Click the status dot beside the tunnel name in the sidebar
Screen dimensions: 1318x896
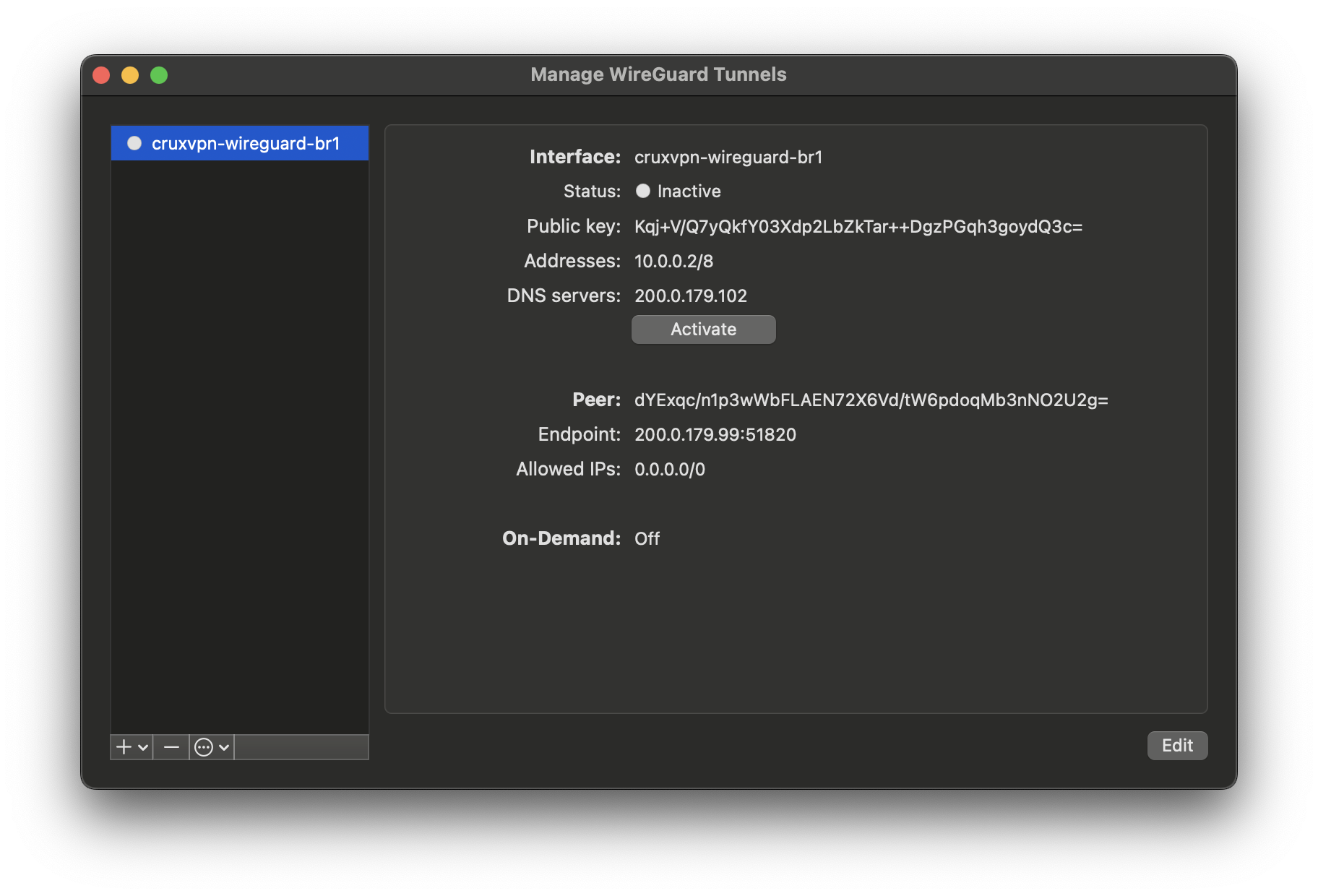(134, 143)
